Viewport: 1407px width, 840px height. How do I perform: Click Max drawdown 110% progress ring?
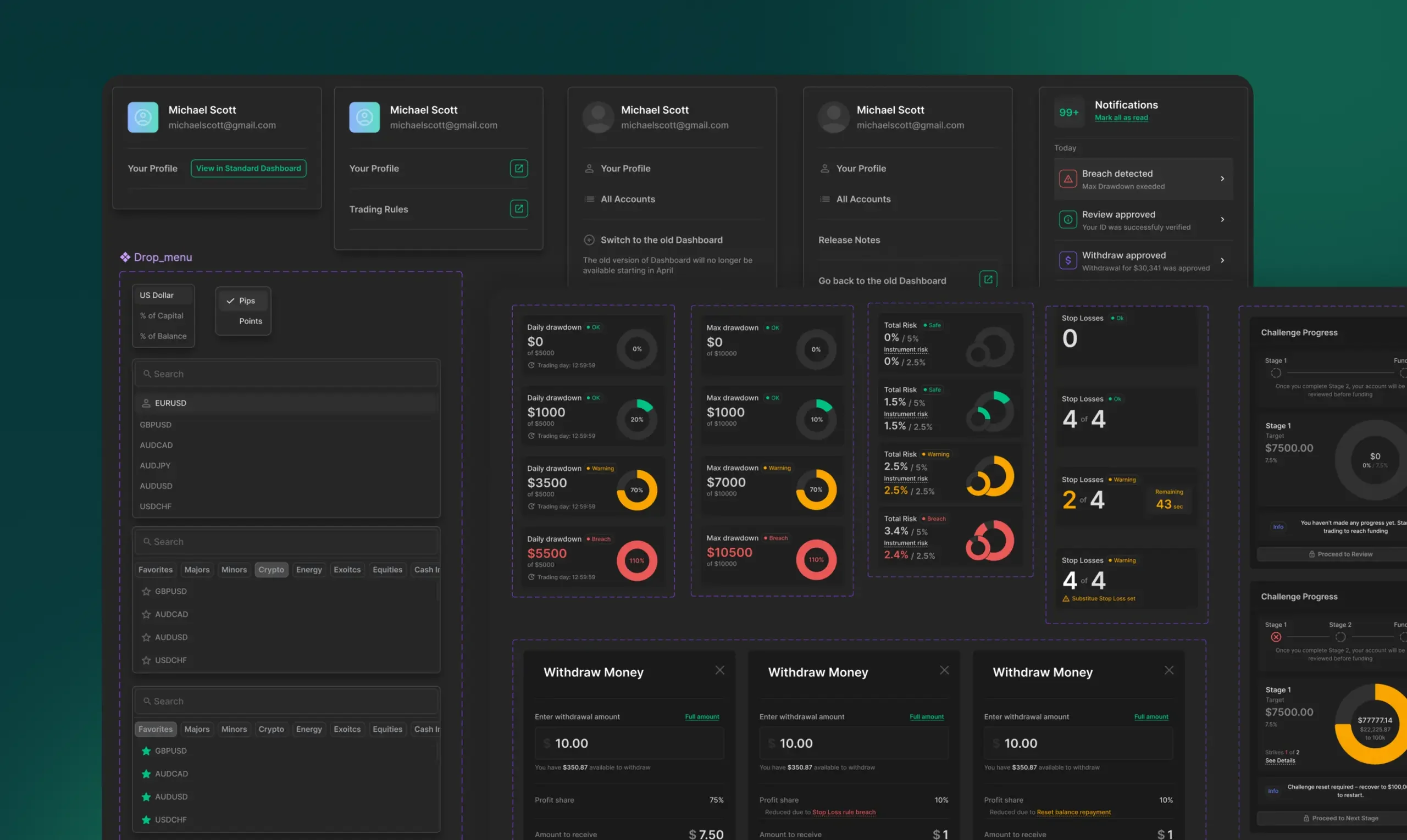(816, 560)
